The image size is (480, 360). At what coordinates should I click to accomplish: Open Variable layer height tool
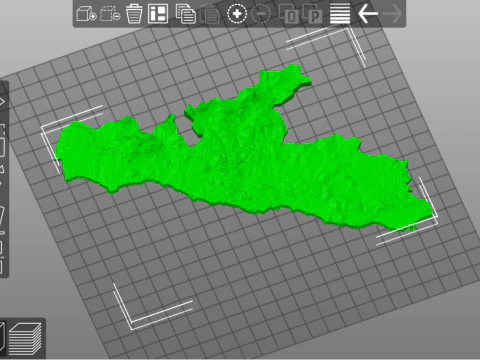tap(340, 14)
